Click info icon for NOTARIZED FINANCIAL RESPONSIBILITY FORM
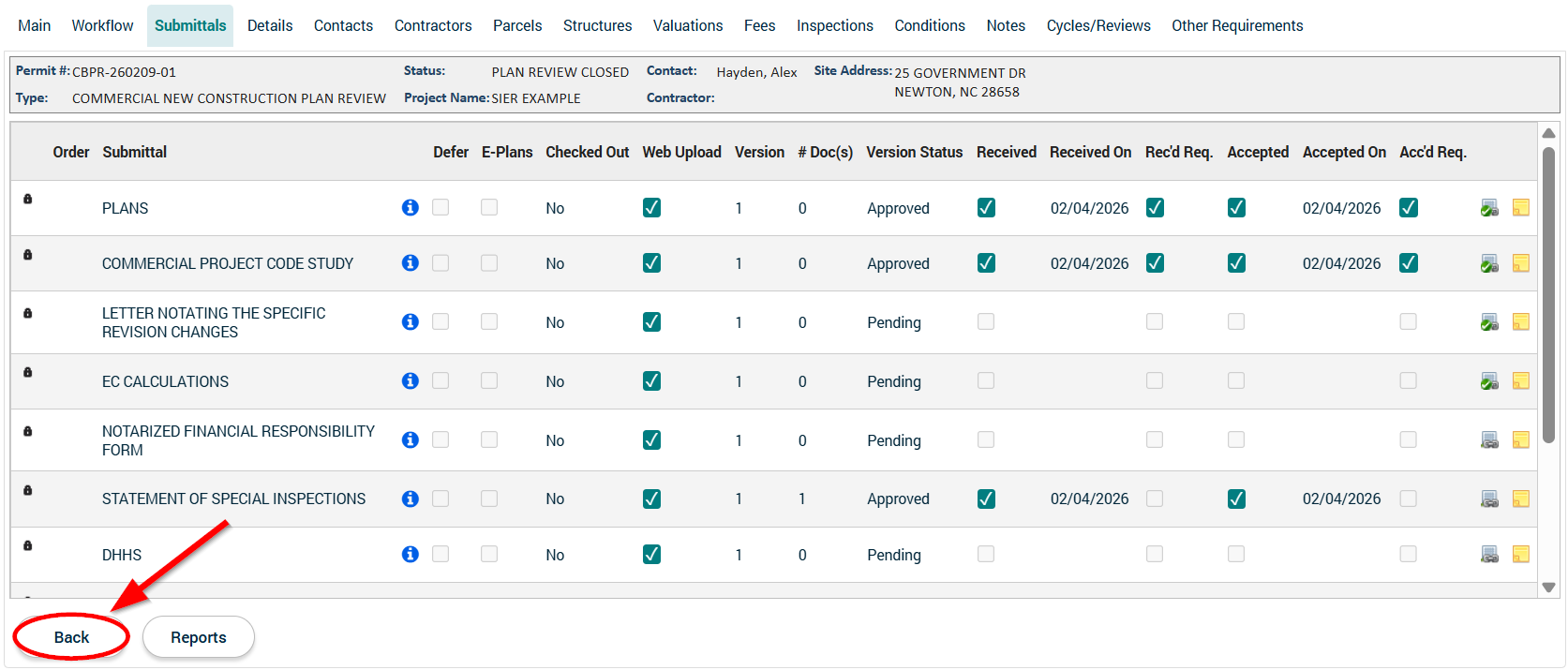This screenshot has width=1568, height=670. point(410,440)
